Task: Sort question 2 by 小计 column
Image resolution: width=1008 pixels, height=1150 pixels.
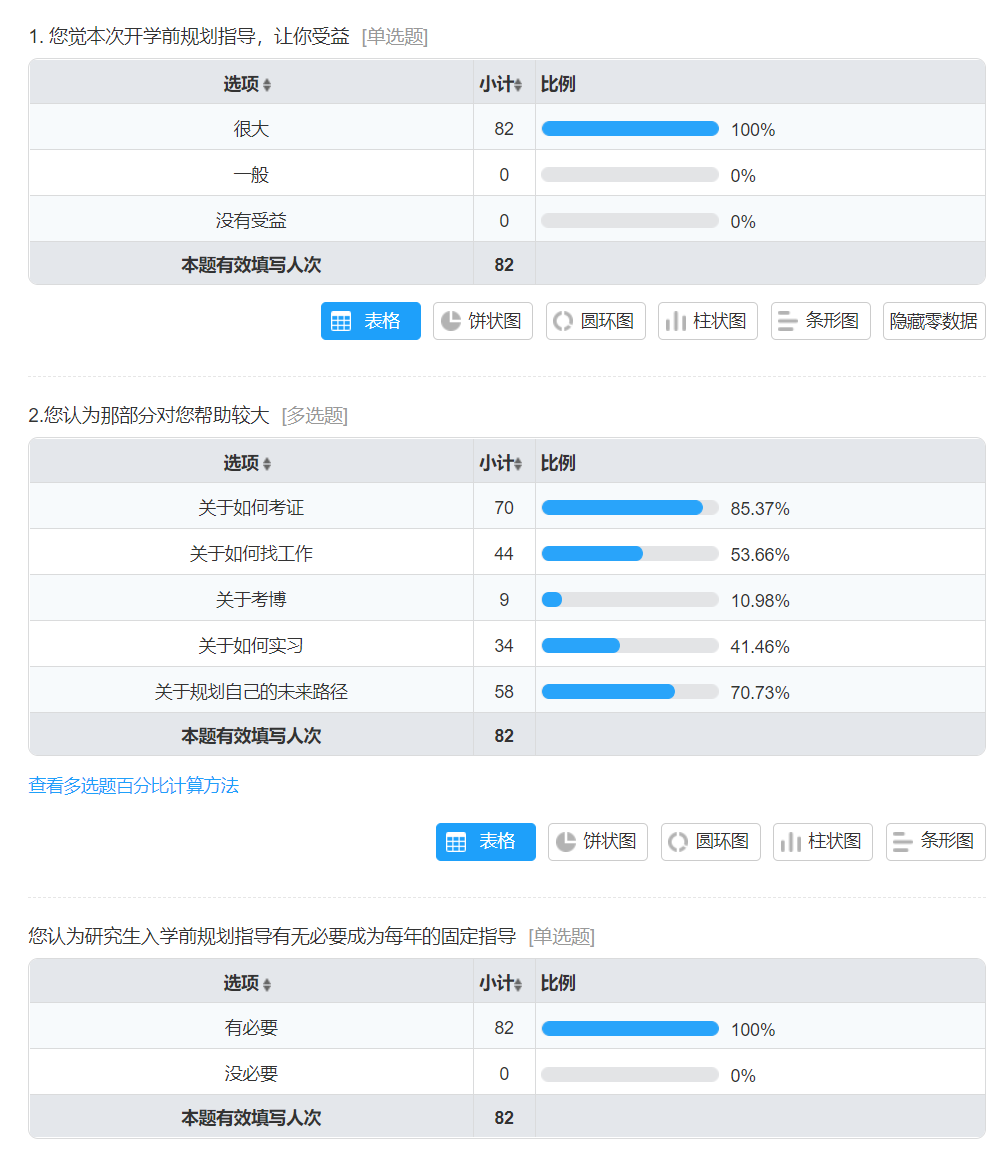Action: (x=501, y=464)
